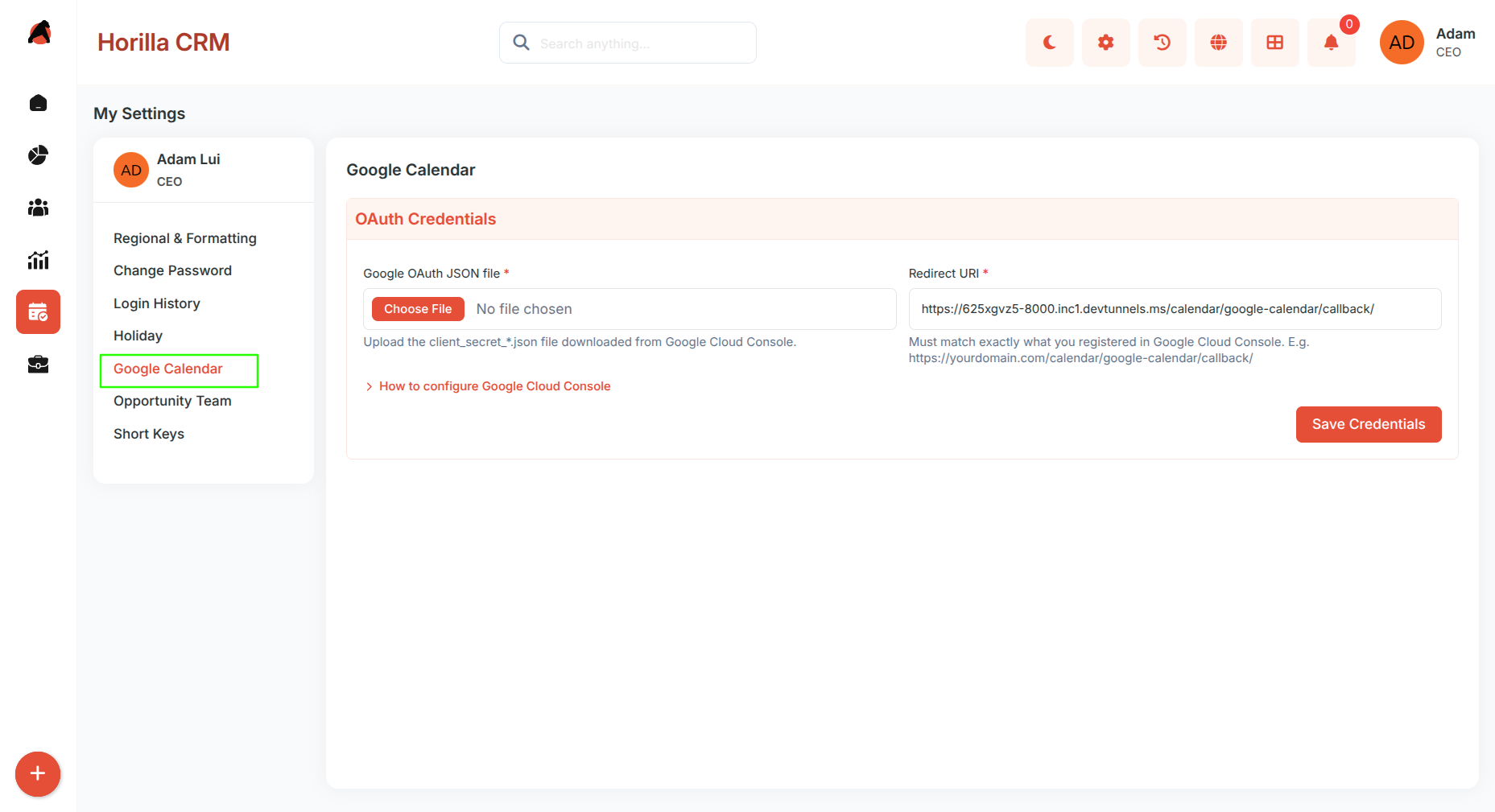Open Short Keys settings

(149, 434)
